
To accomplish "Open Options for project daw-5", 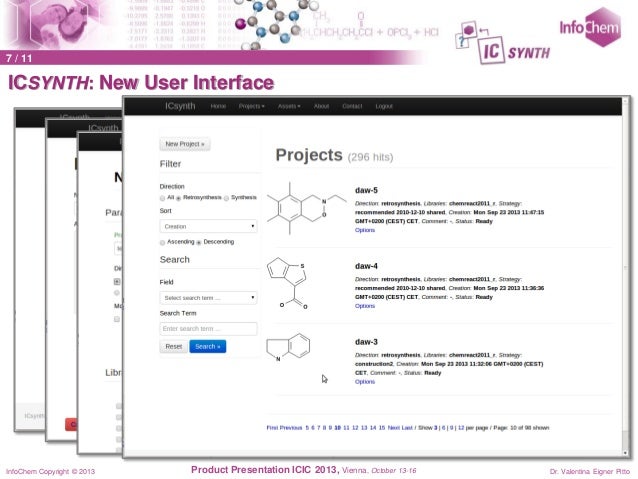I will click(365, 230).
